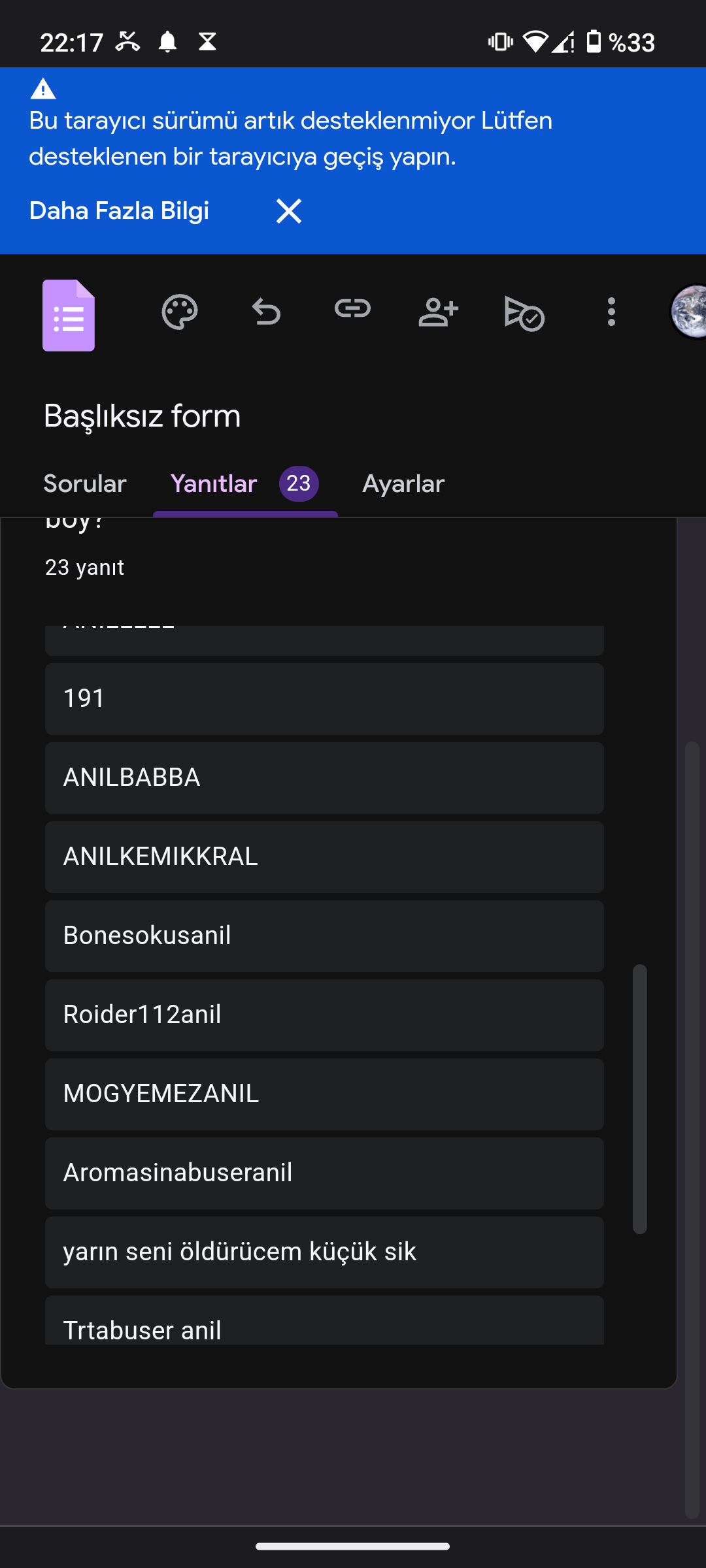Open the publish/send form icon
The height and width of the screenshot is (1568, 706).
coord(524,312)
